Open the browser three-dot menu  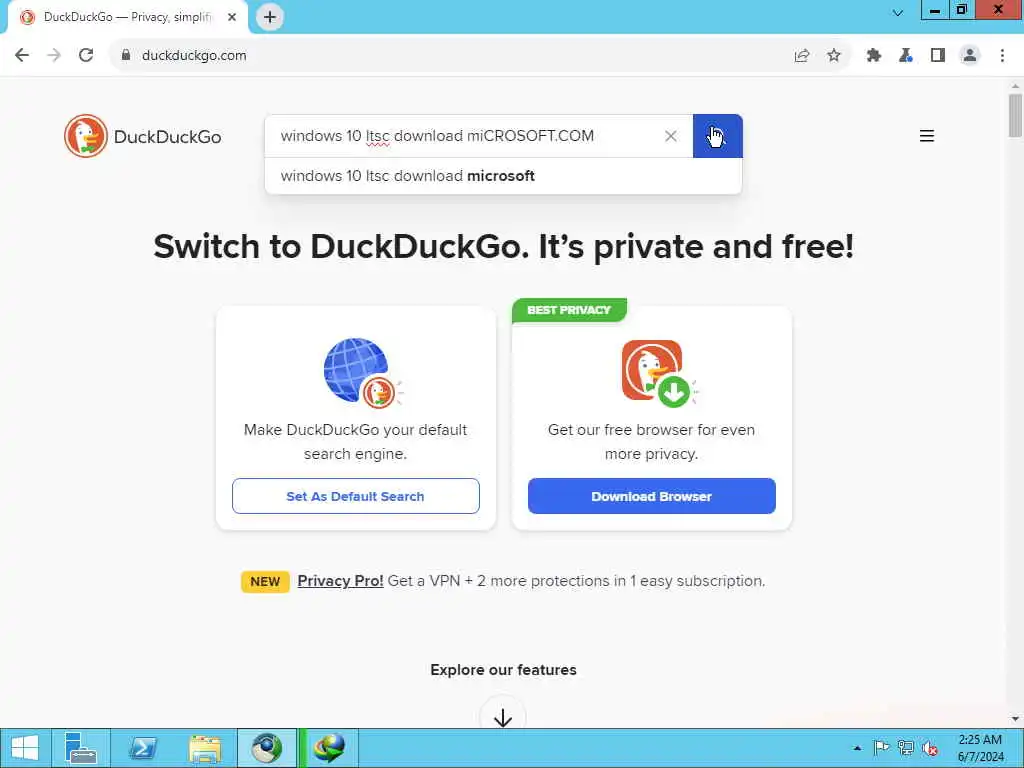(1002, 56)
